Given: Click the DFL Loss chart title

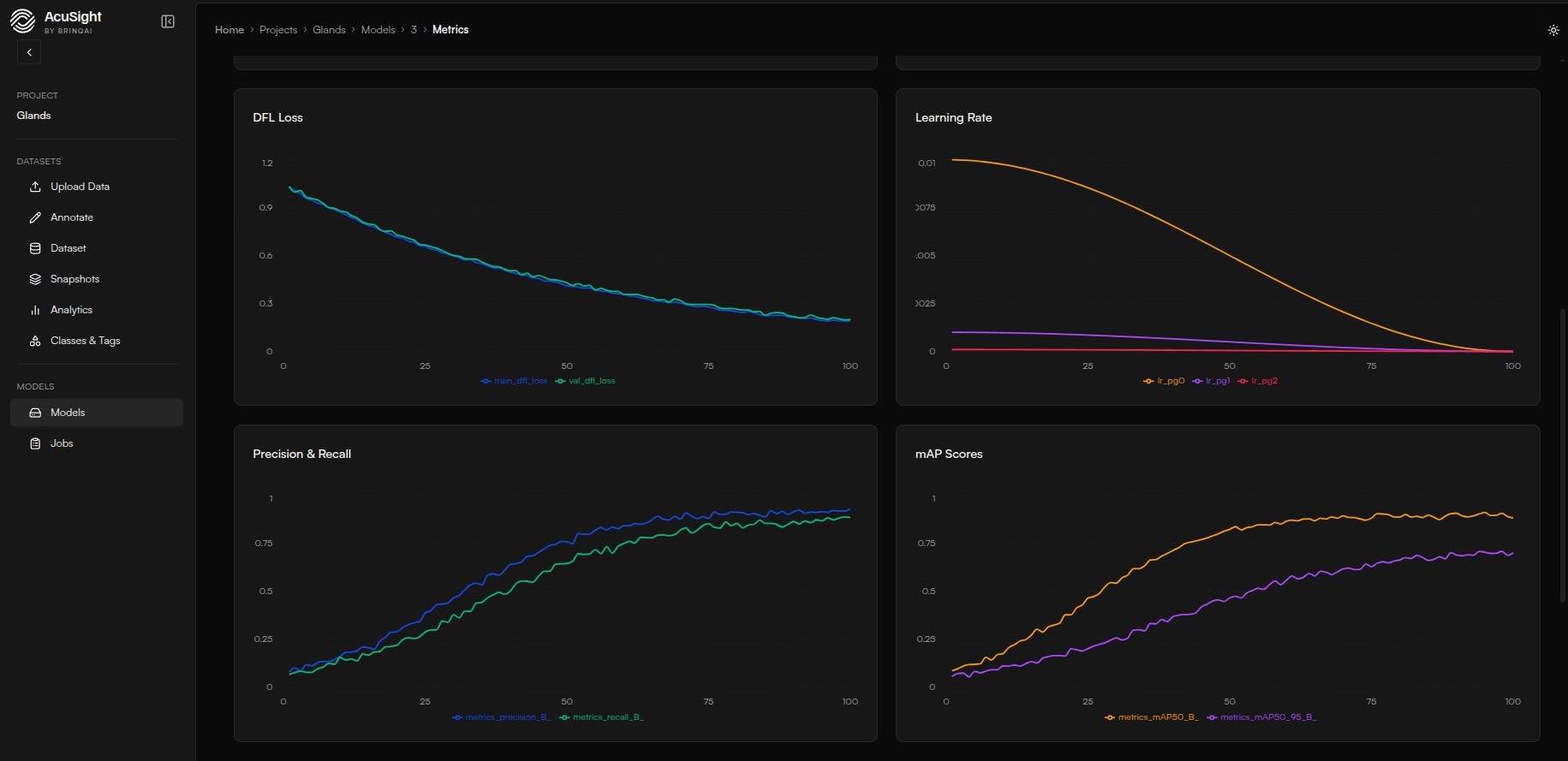Looking at the screenshot, I should [x=277, y=118].
